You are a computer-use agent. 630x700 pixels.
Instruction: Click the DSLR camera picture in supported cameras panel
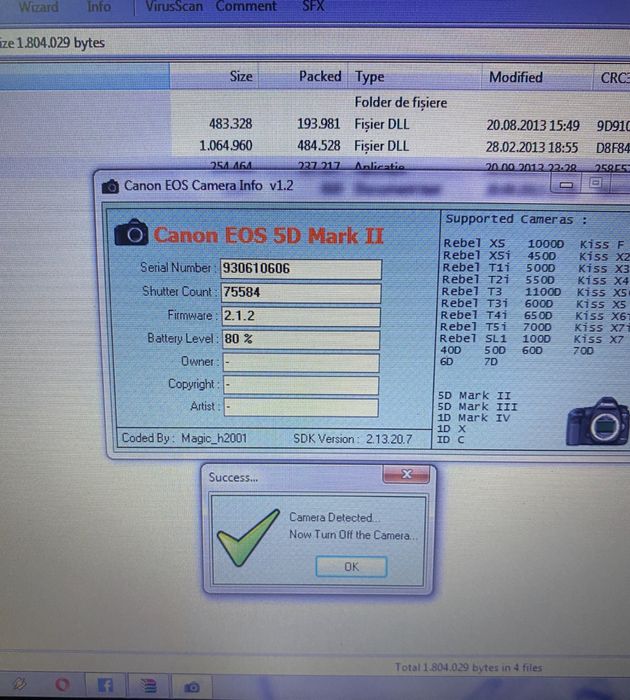click(x=597, y=422)
